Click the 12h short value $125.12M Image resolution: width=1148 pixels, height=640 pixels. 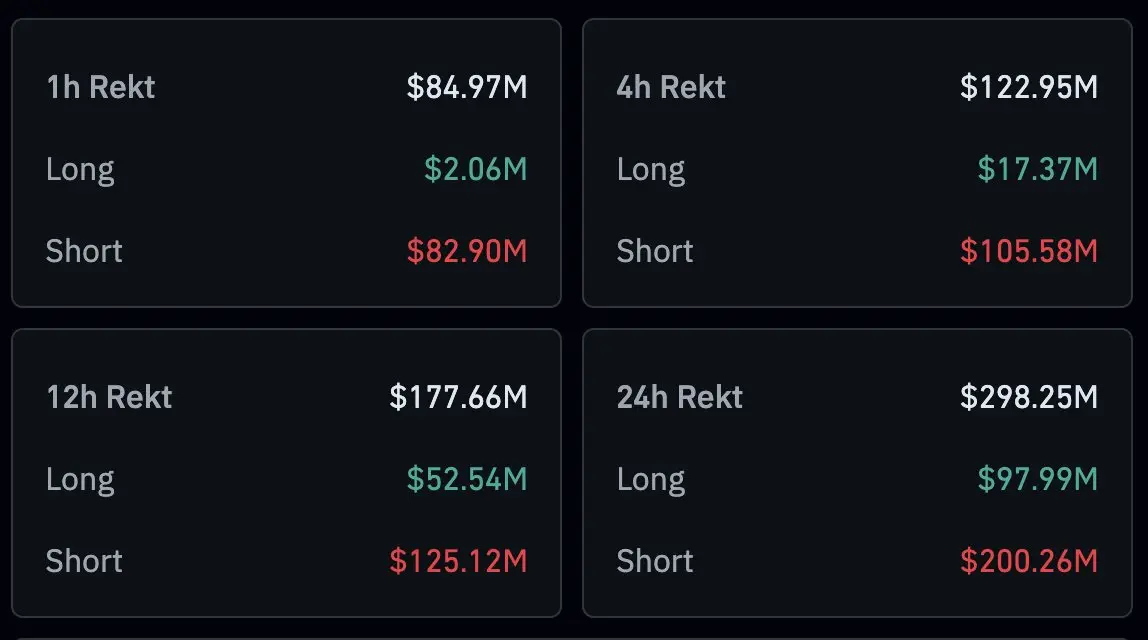click(458, 561)
